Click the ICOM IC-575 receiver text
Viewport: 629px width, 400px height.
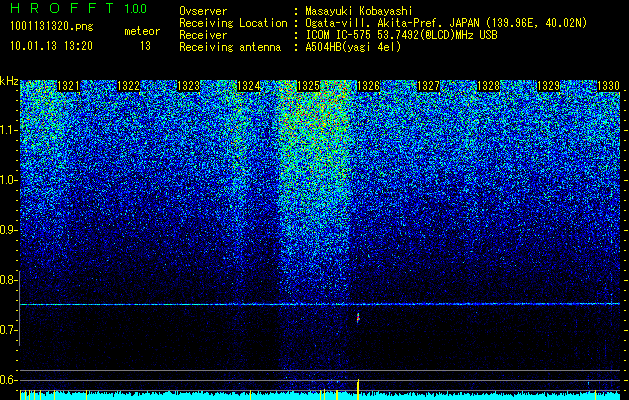pos(401,35)
